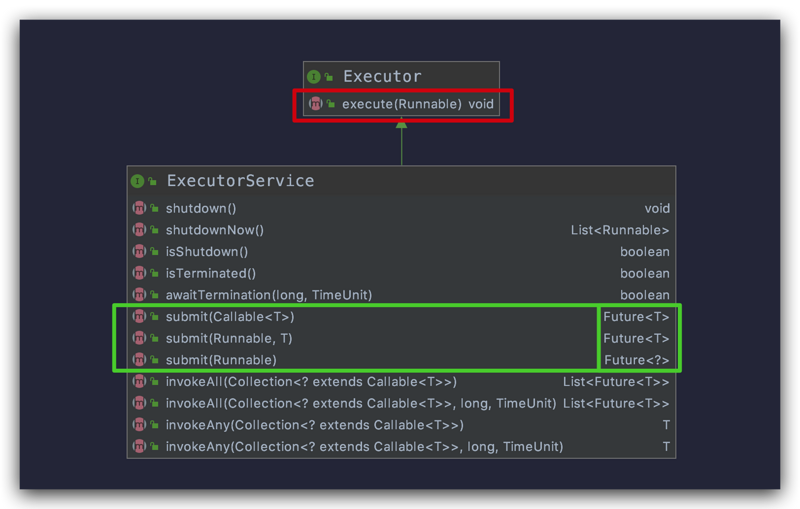The width and height of the screenshot is (800, 509).
Task: Click the method icon beside submit(Callable<T>)
Action: 139,317
